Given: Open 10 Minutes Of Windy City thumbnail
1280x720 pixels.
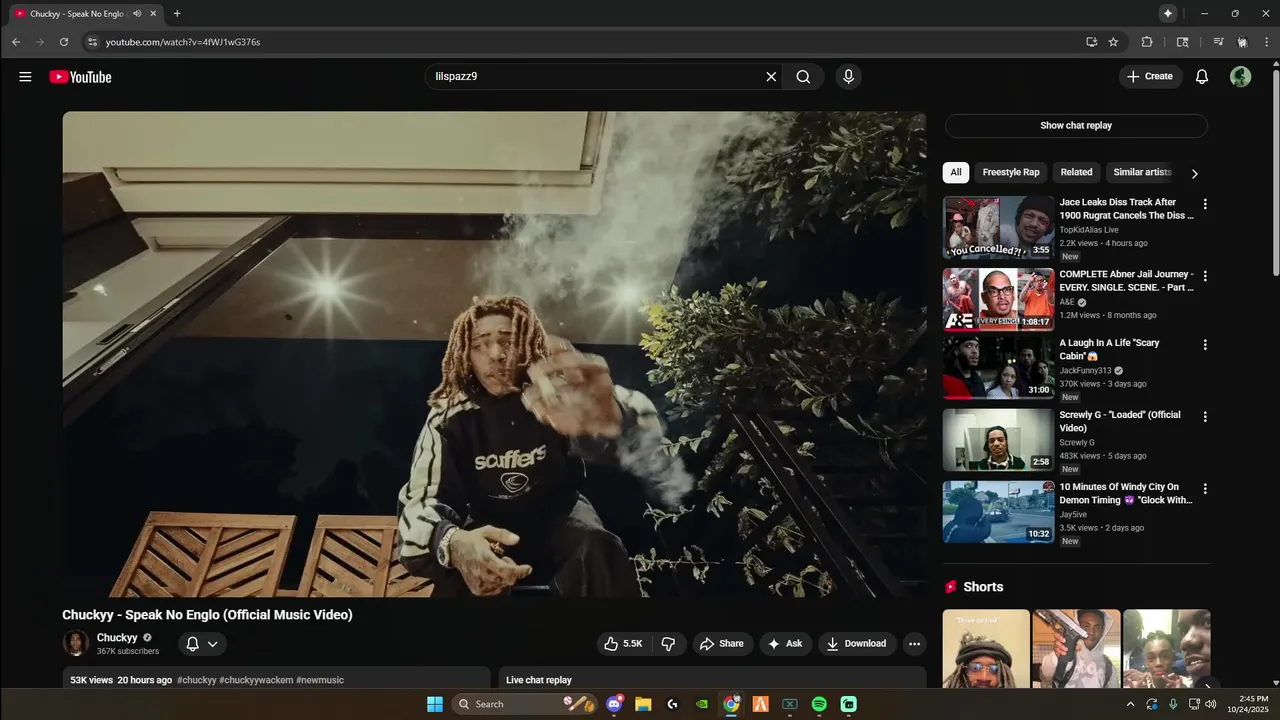Looking at the screenshot, I should click(998, 512).
